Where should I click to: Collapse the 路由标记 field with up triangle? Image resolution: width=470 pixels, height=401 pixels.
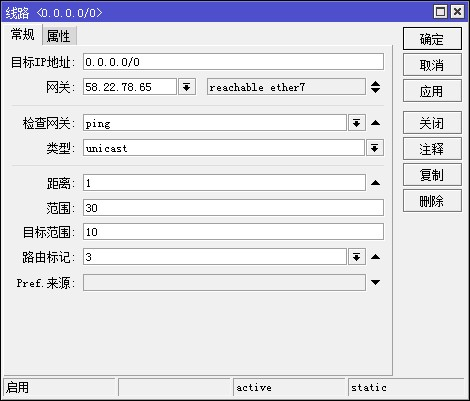click(375, 257)
